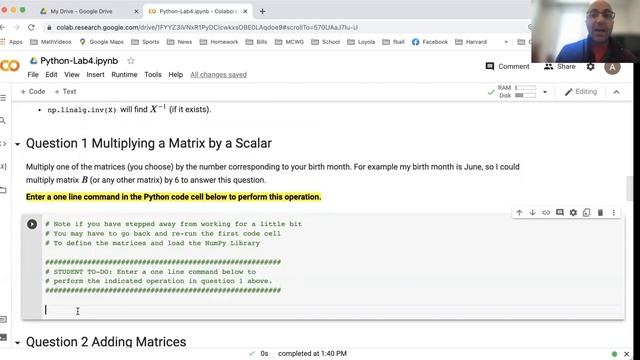Run the Question 1 code cell
This screenshot has height=360, width=640.
coord(32,224)
